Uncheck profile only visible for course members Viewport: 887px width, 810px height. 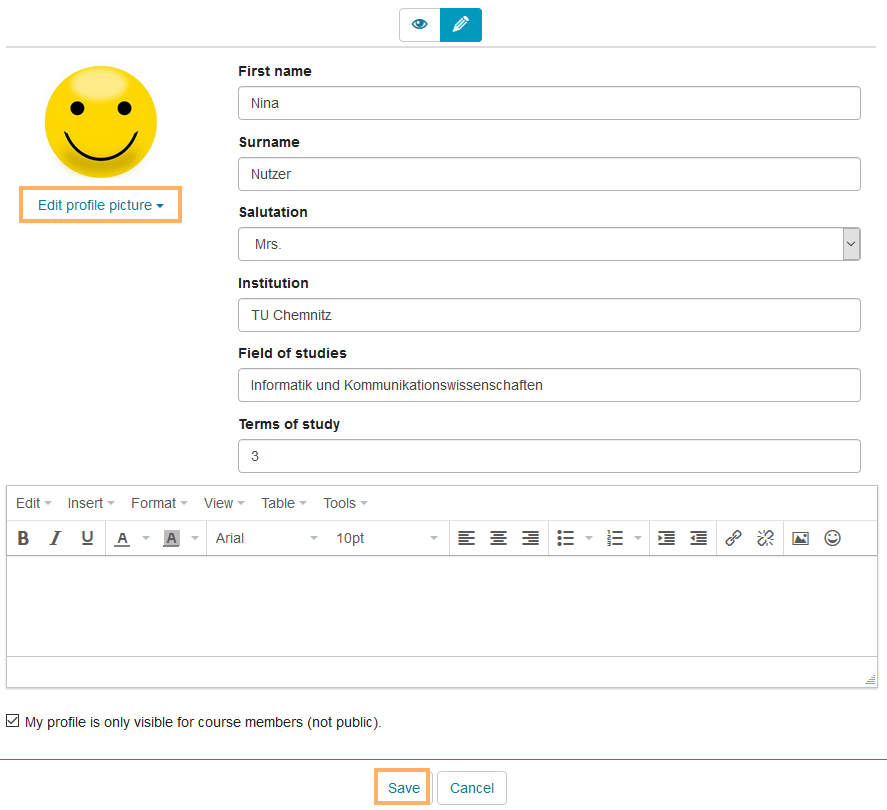13,721
